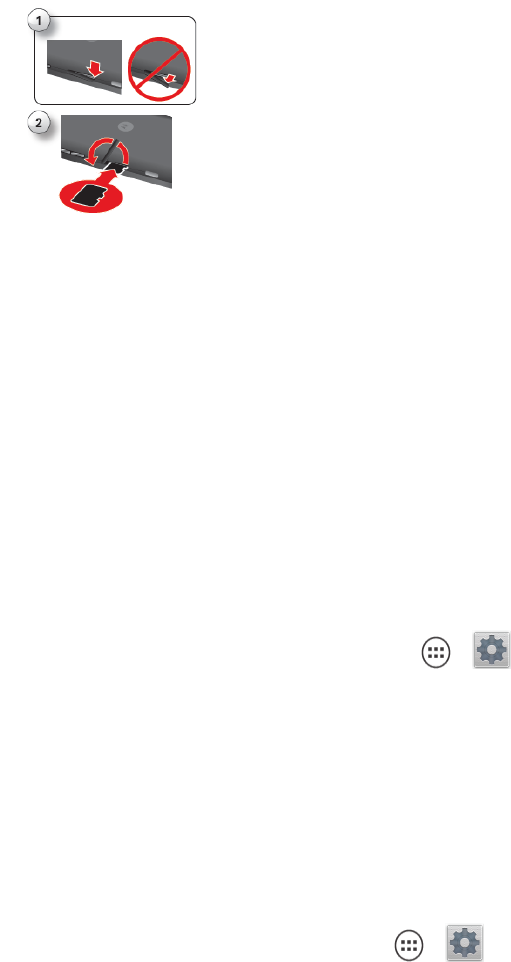Click the step 2 number badge
Screen dimensions: 511x962
39,123
